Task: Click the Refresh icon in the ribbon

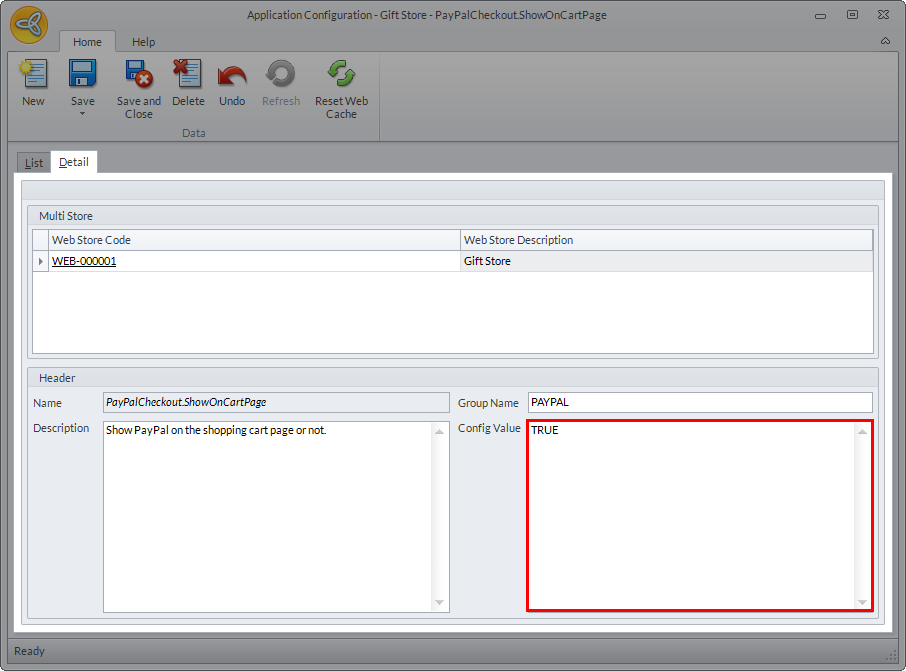Action: point(281,74)
